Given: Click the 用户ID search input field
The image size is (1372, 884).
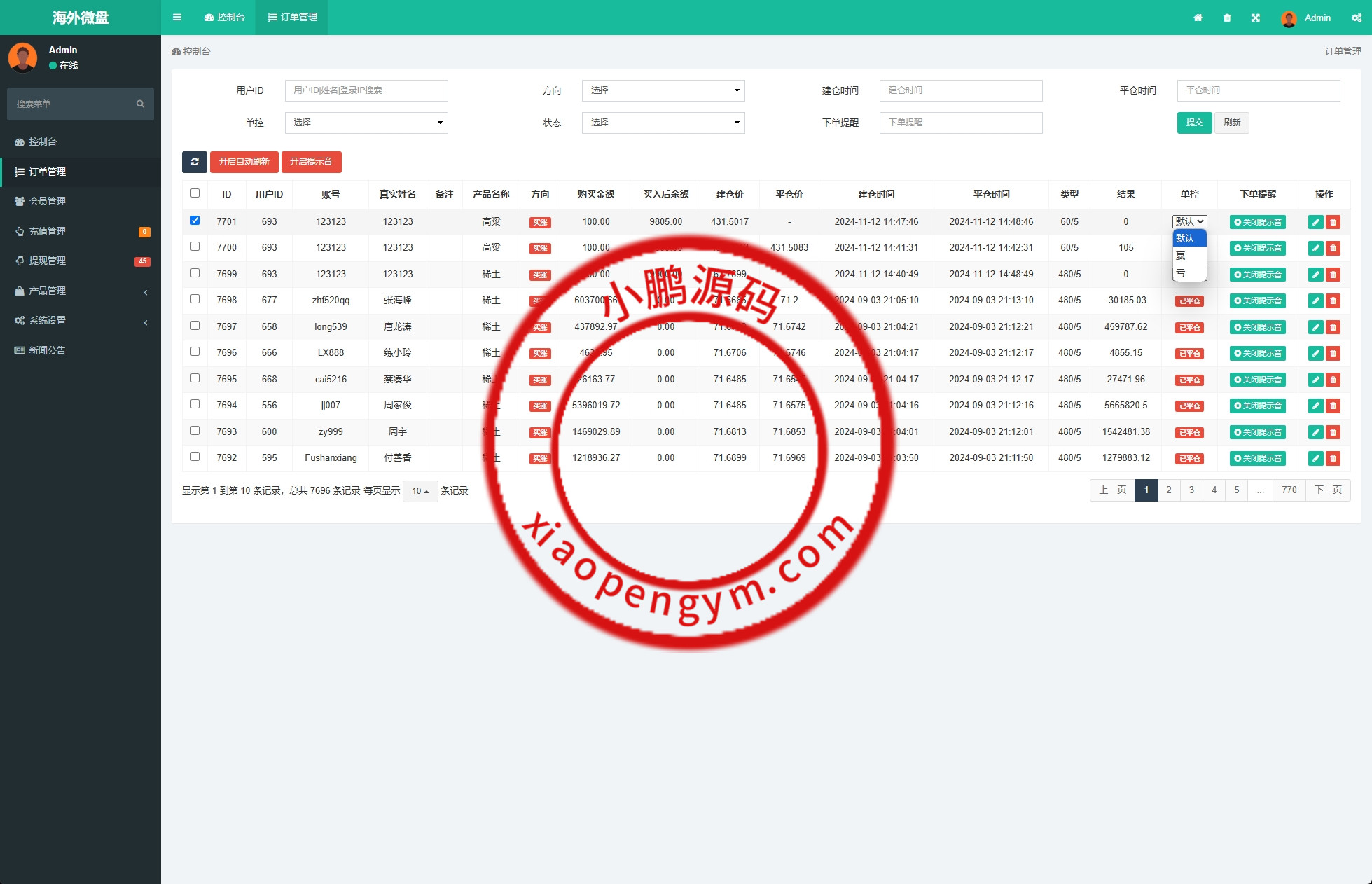Looking at the screenshot, I should (366, 90).
